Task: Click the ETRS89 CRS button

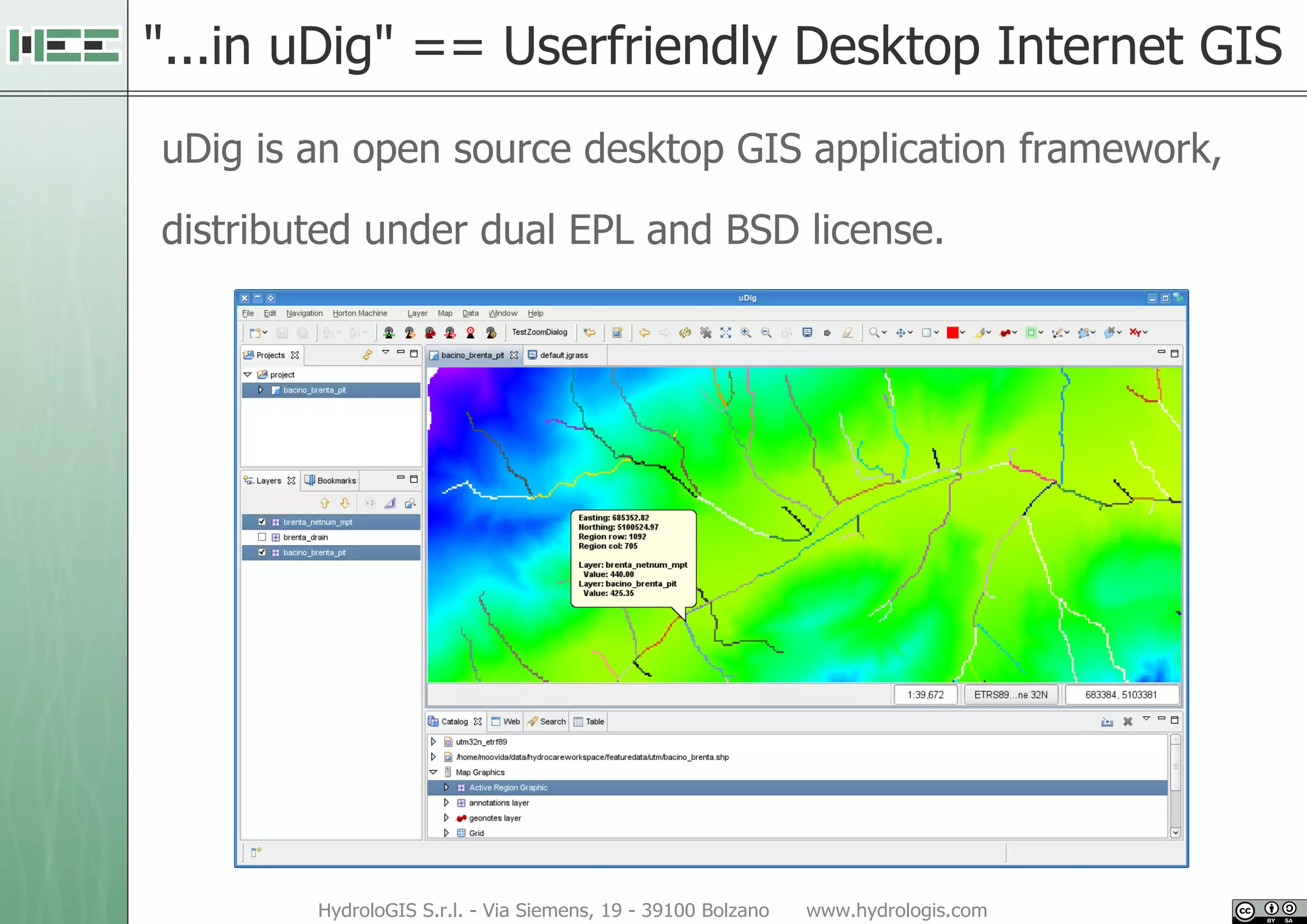Action: 1011,695
